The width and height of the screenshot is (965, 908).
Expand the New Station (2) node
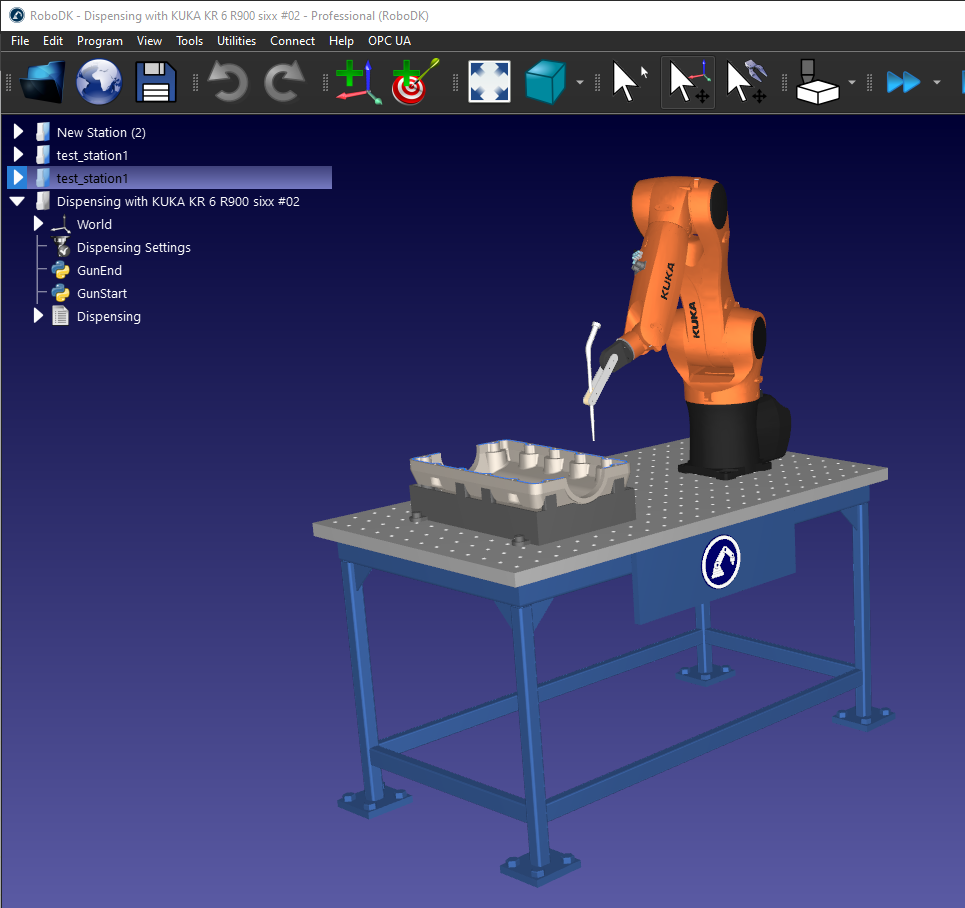18,132
